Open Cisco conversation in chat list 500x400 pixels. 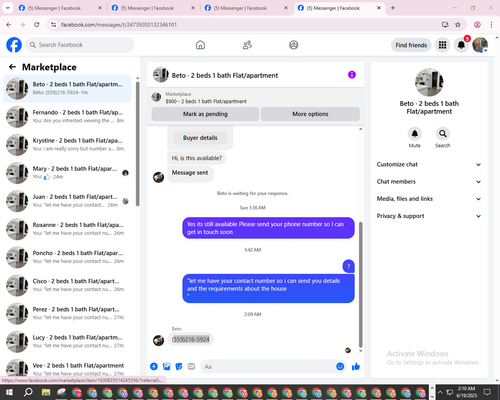click(x=67, y=285)
